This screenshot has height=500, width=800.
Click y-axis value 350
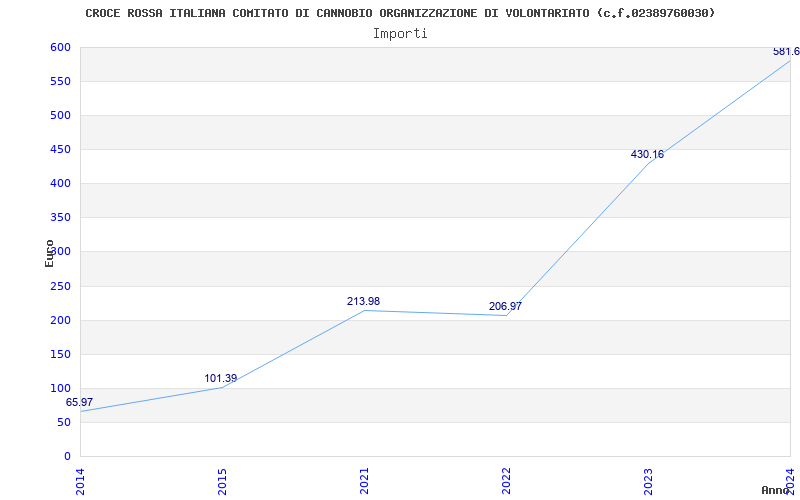point(60,218)
